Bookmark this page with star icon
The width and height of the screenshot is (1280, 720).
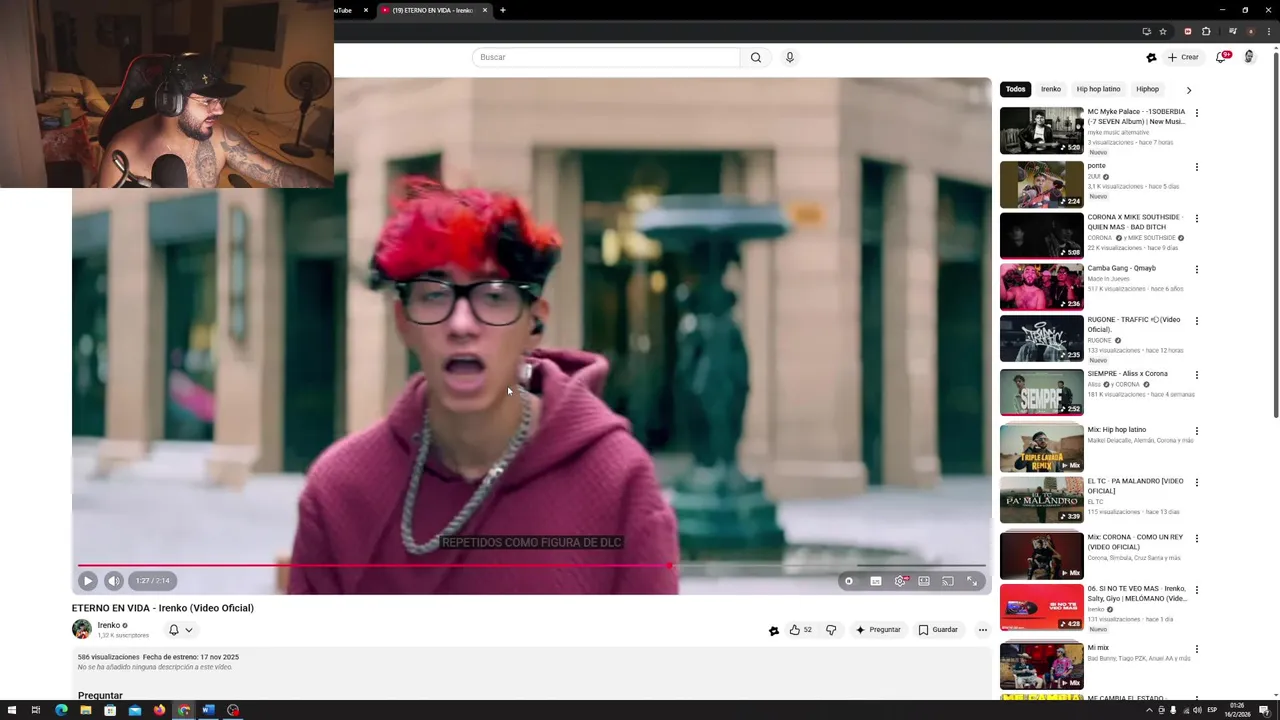(x=1163, y=31)
